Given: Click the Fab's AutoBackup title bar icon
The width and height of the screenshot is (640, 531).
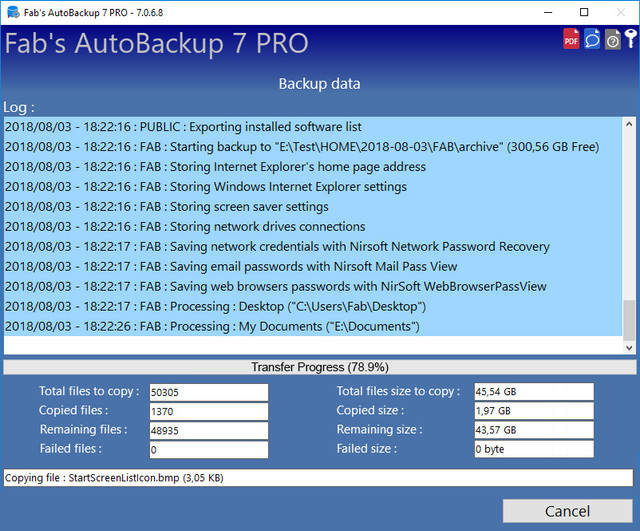Looking at the screenshot, I should point(13,12).
